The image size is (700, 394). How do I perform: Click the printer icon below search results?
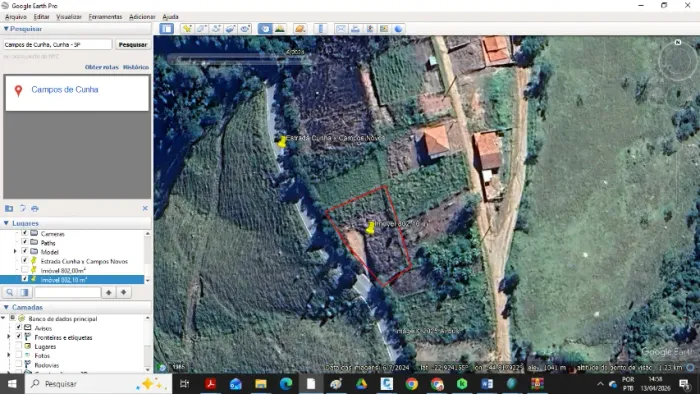[x=35, y=208]
